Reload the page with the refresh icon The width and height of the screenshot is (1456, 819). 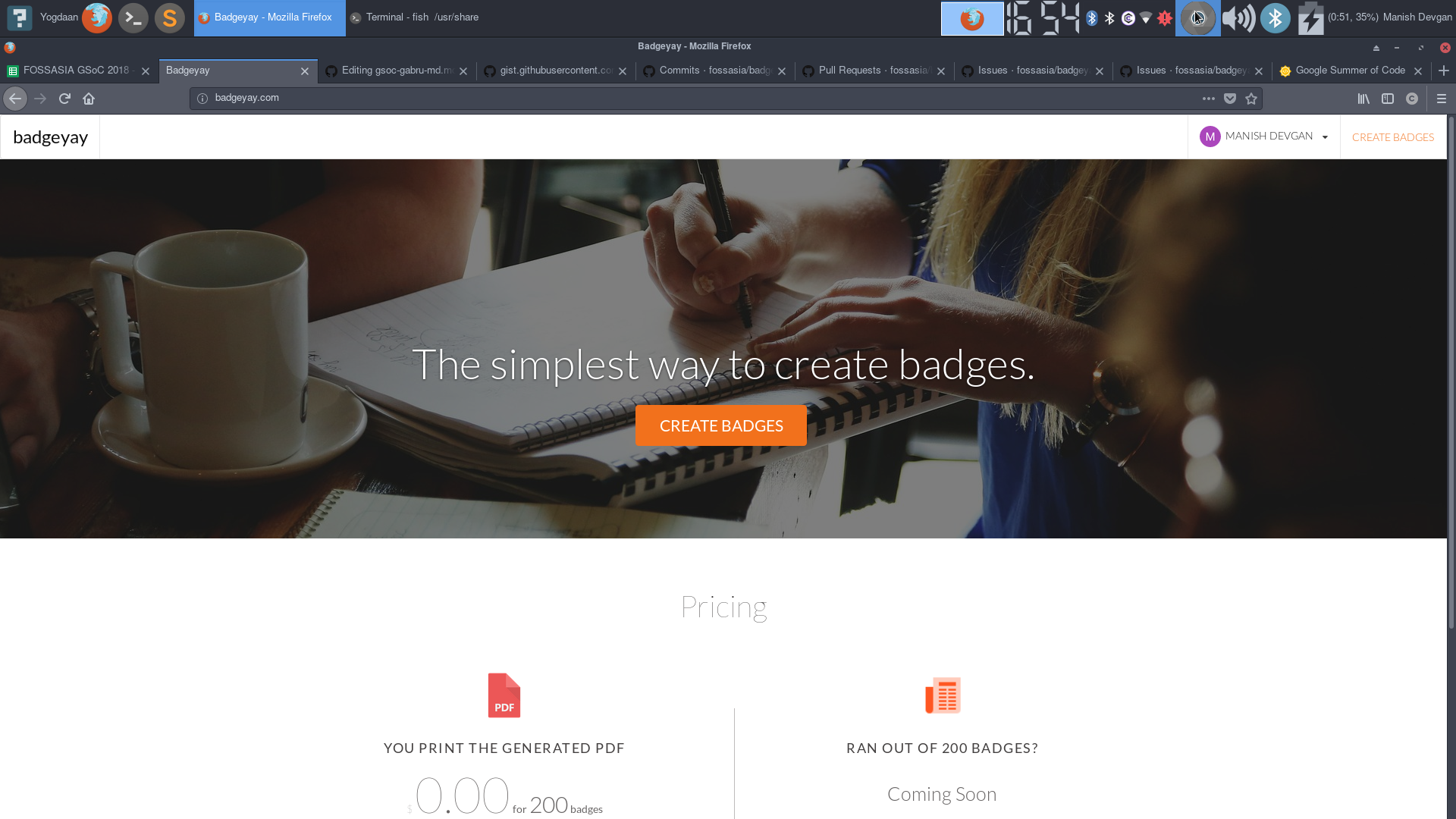tap(64, 99)
